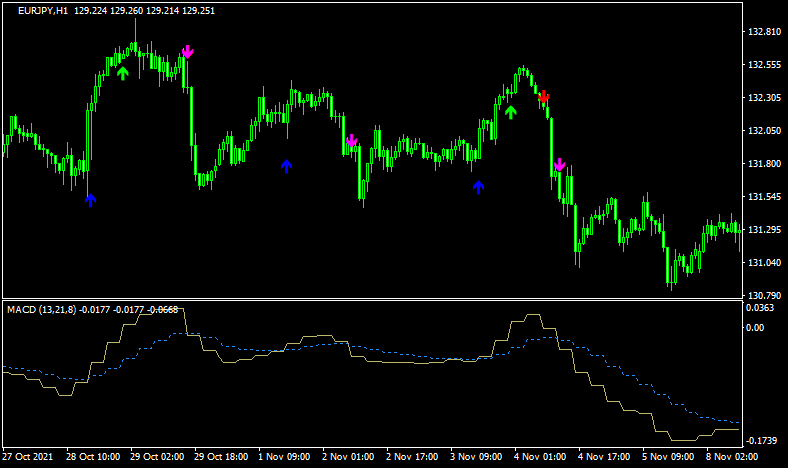The image size is (788, 468).
Task: Click the 132.050 price level label
Action: click(x=764, y=131)
